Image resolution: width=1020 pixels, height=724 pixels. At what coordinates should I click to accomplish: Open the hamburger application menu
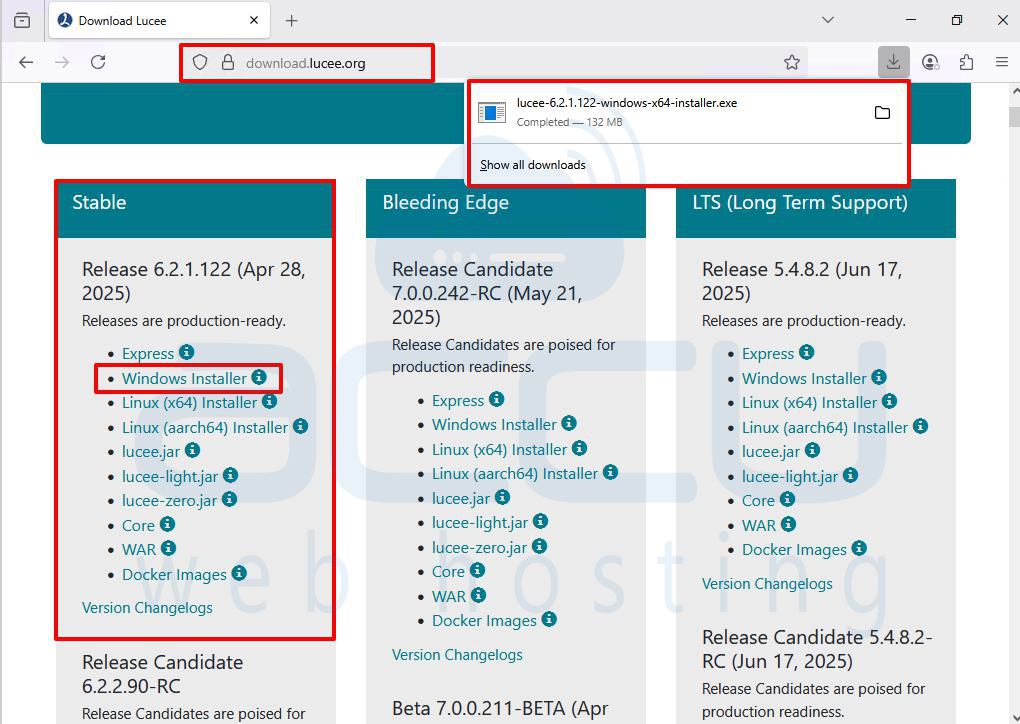pos(1002,62)
